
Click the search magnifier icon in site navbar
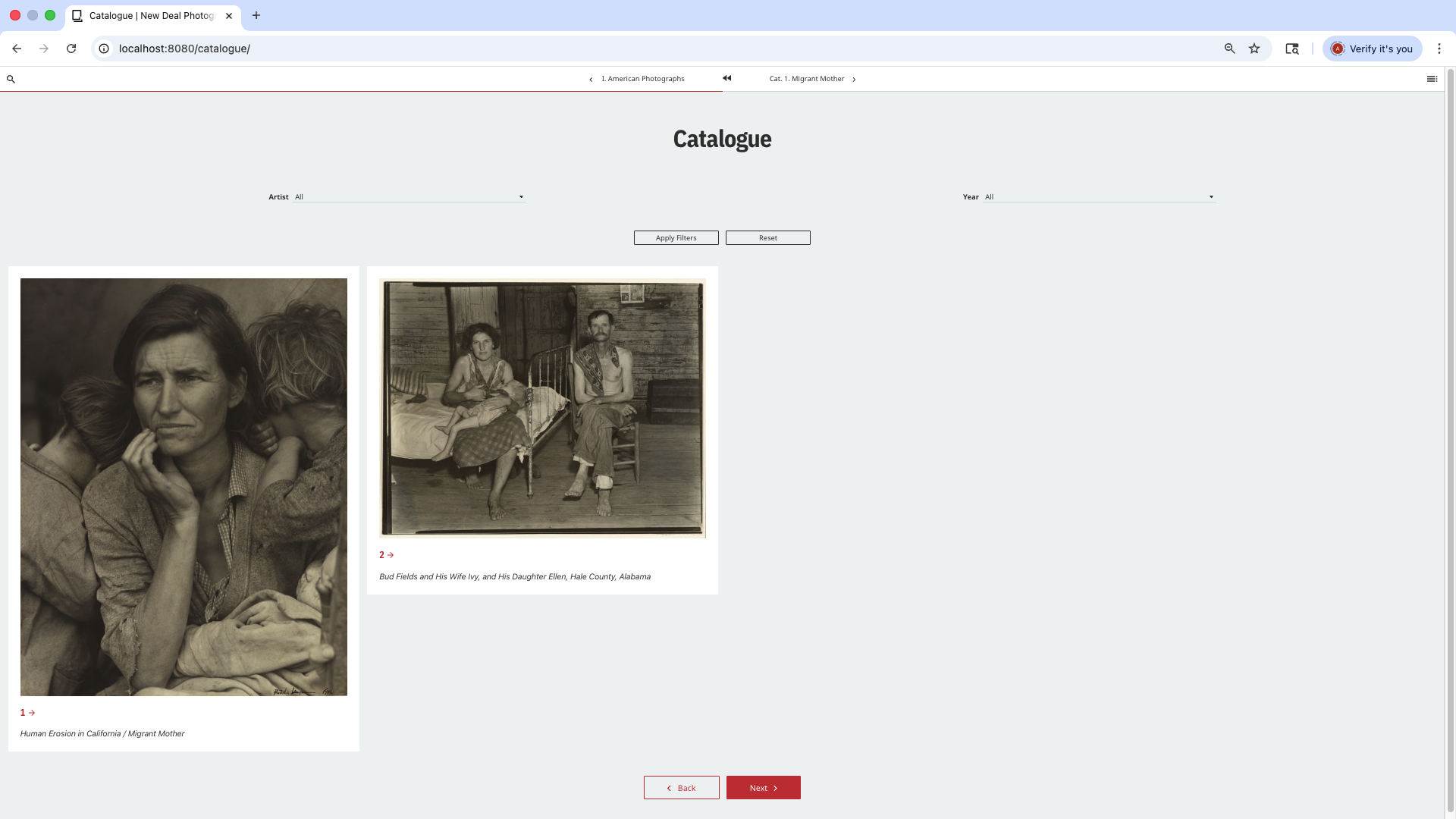click(11, 79)
